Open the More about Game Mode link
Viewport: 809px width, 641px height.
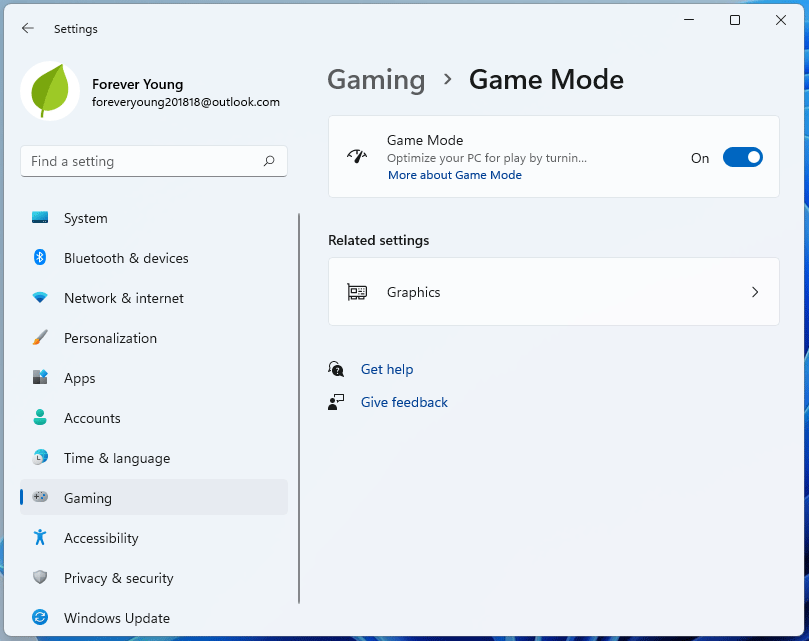click(455, 175)
